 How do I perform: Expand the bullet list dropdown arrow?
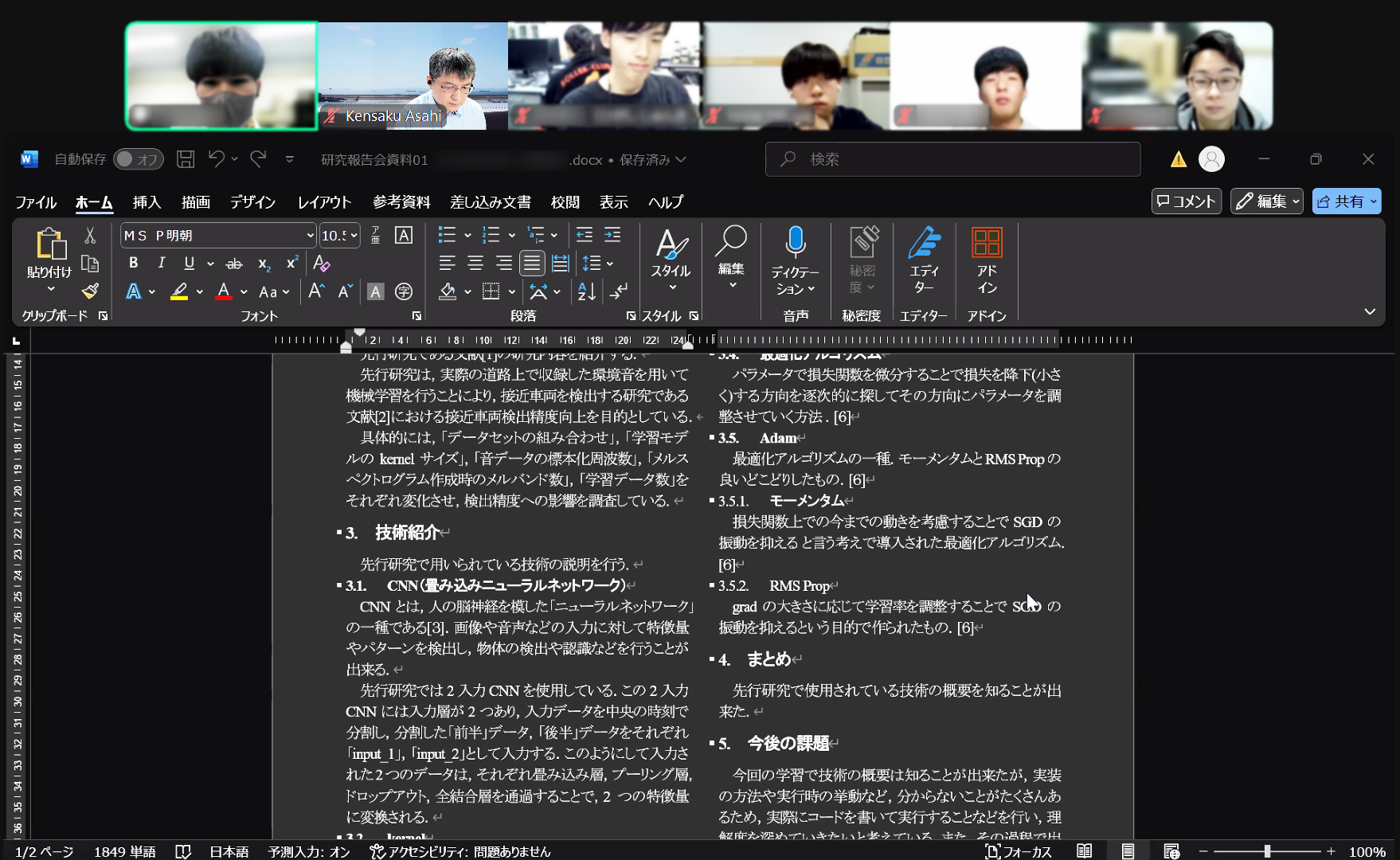click(x=467, y=235)
